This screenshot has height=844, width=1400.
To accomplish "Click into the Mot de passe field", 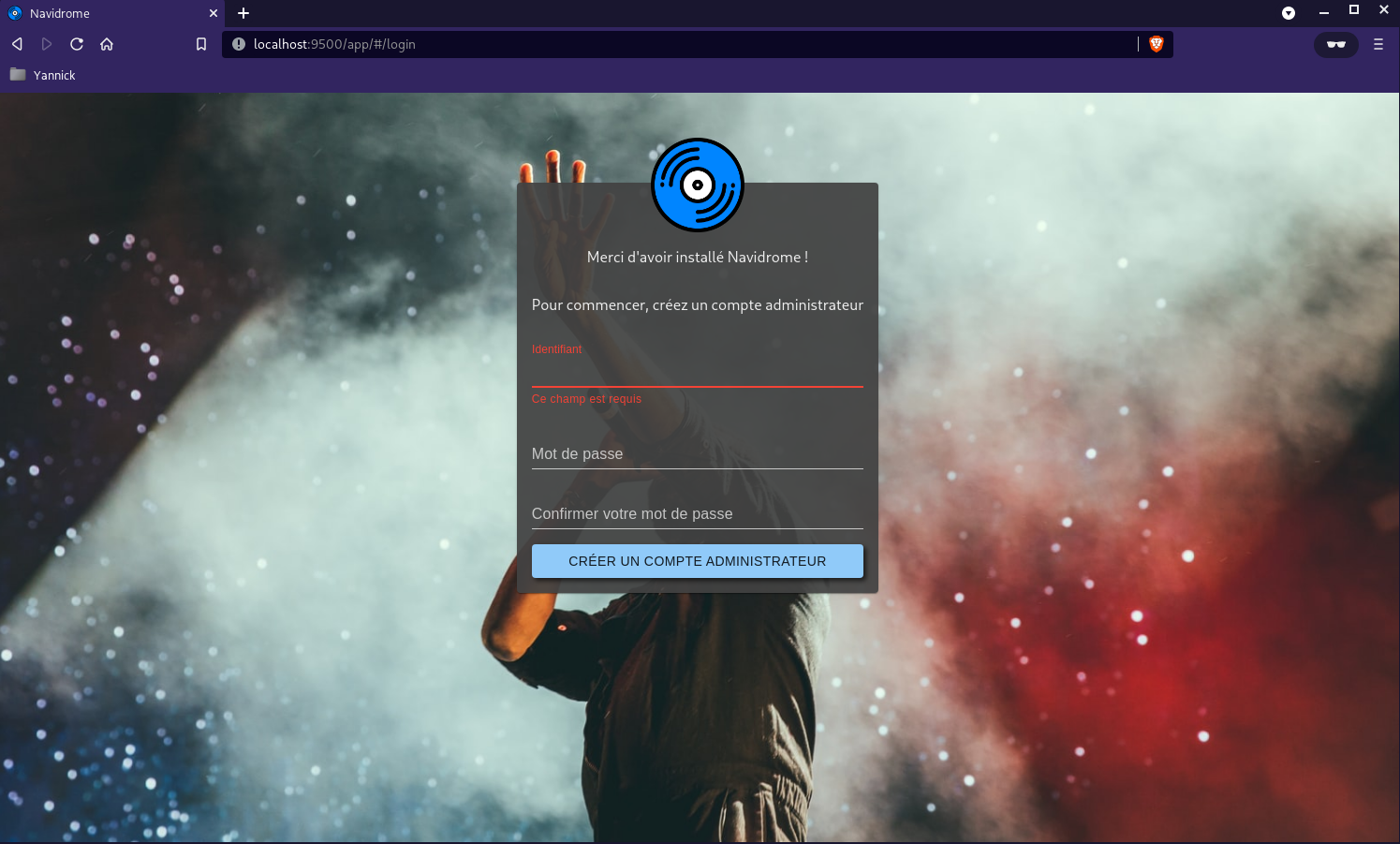I will [x=697, y=454].
